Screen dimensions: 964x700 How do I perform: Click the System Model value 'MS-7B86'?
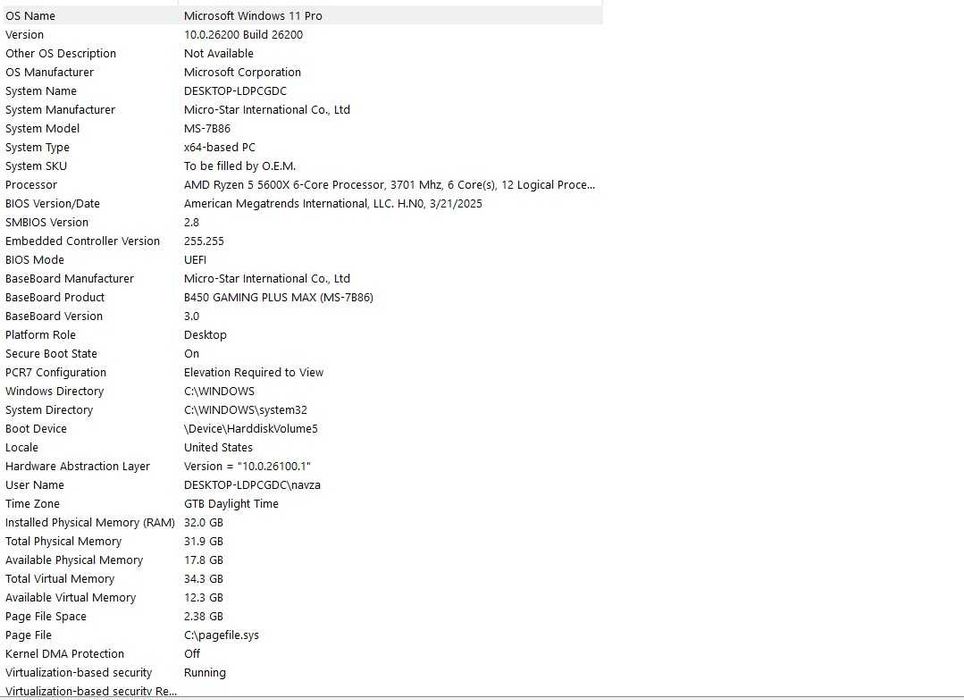click(207, 128)
